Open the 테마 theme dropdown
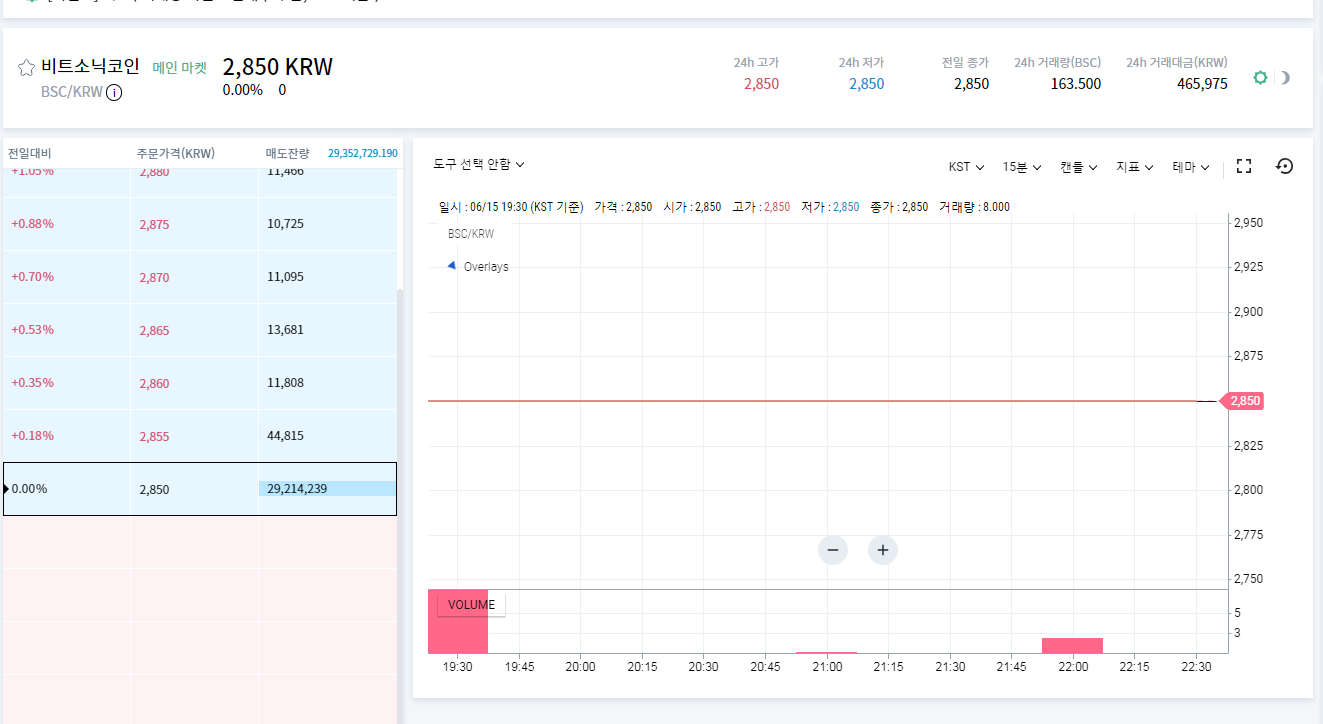Screen dimensions: 1323x724 pos(1191,167)
